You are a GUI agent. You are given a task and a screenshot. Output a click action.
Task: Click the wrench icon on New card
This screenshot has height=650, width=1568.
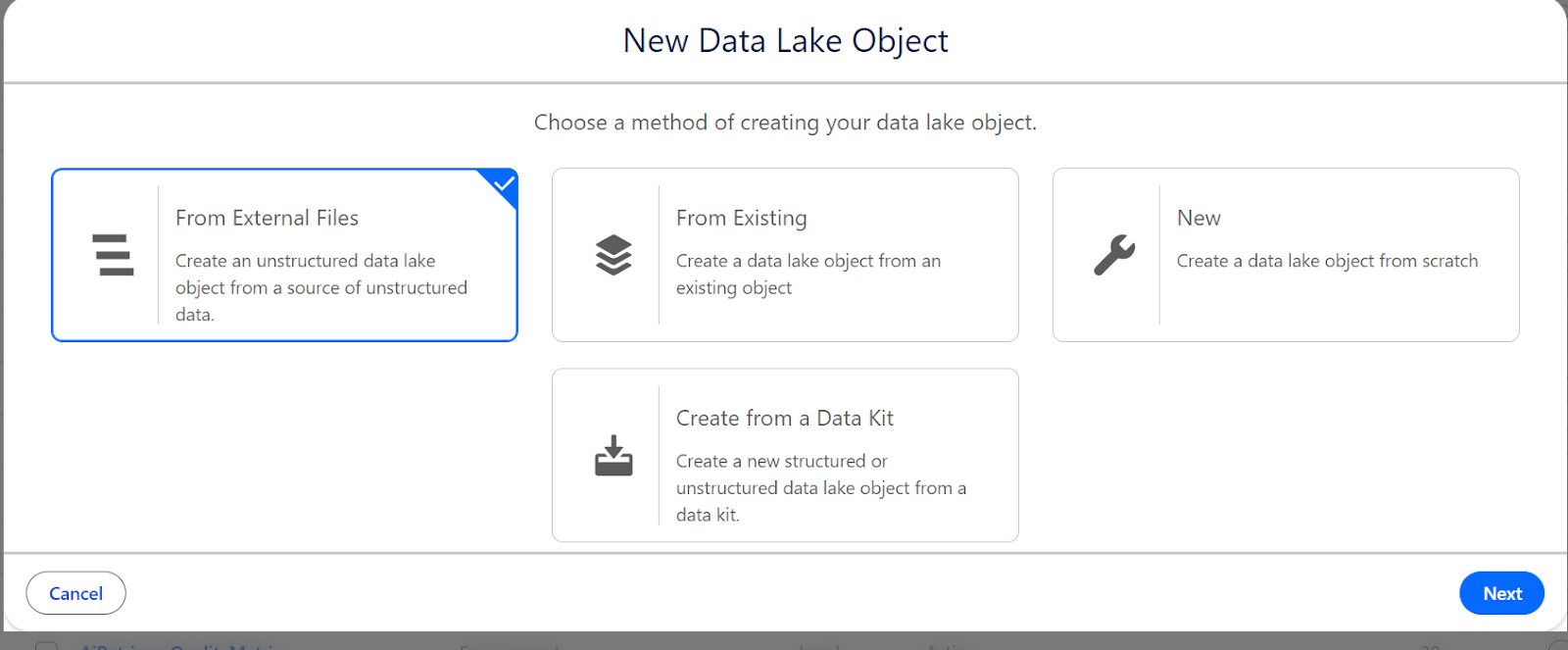[1114, 255]
